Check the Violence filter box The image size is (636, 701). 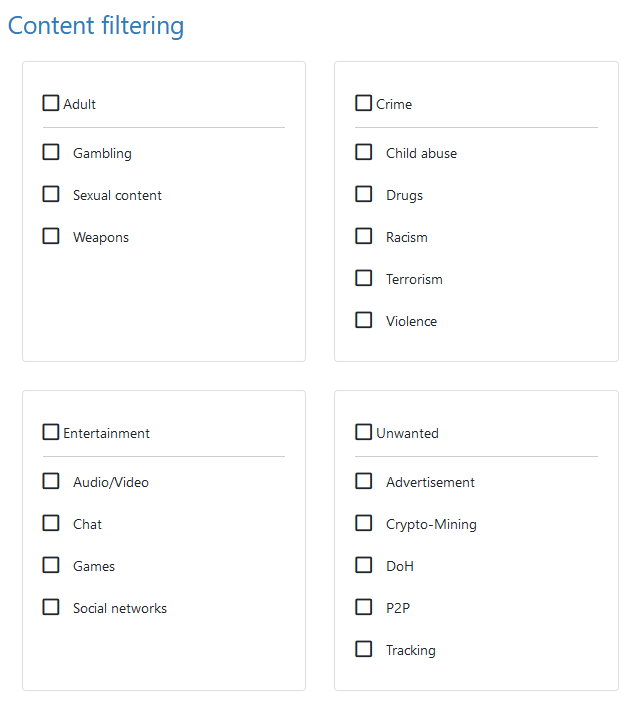(x=364, y=320)
